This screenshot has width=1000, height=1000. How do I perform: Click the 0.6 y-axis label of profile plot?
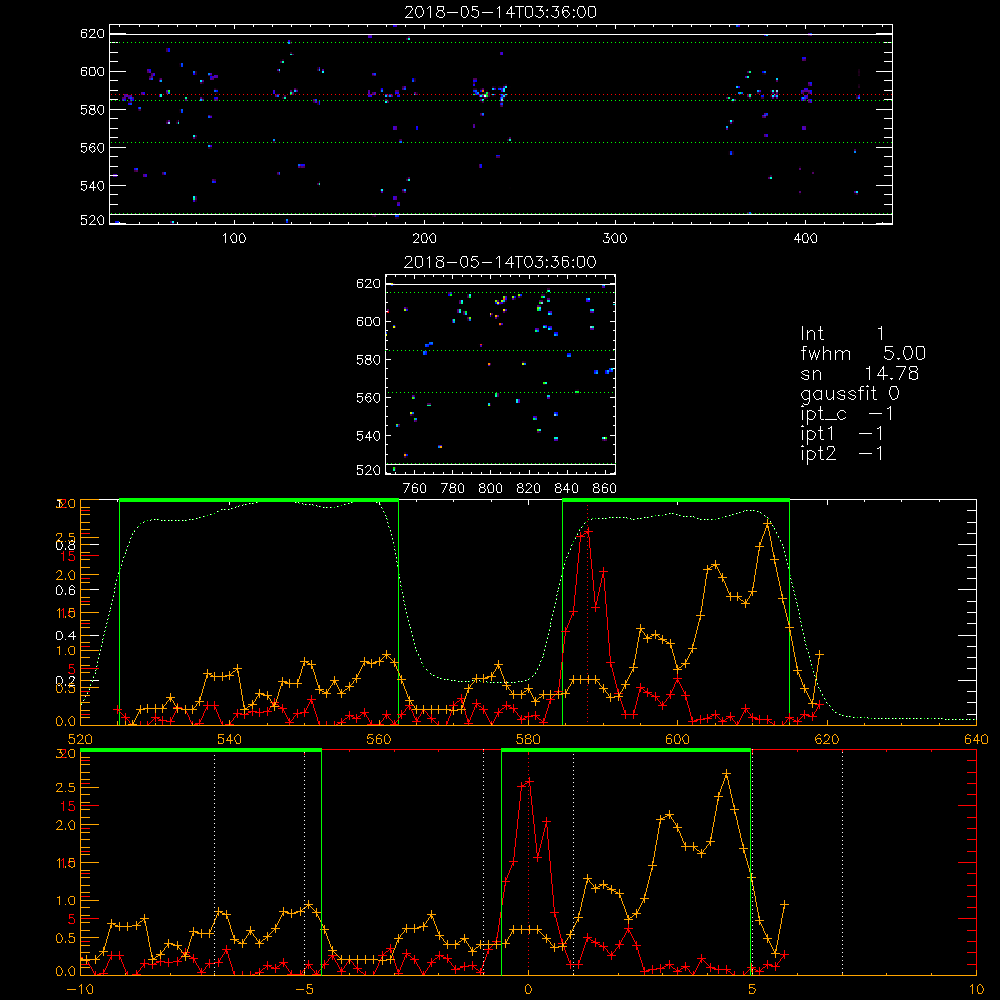[x=65, y=591]
